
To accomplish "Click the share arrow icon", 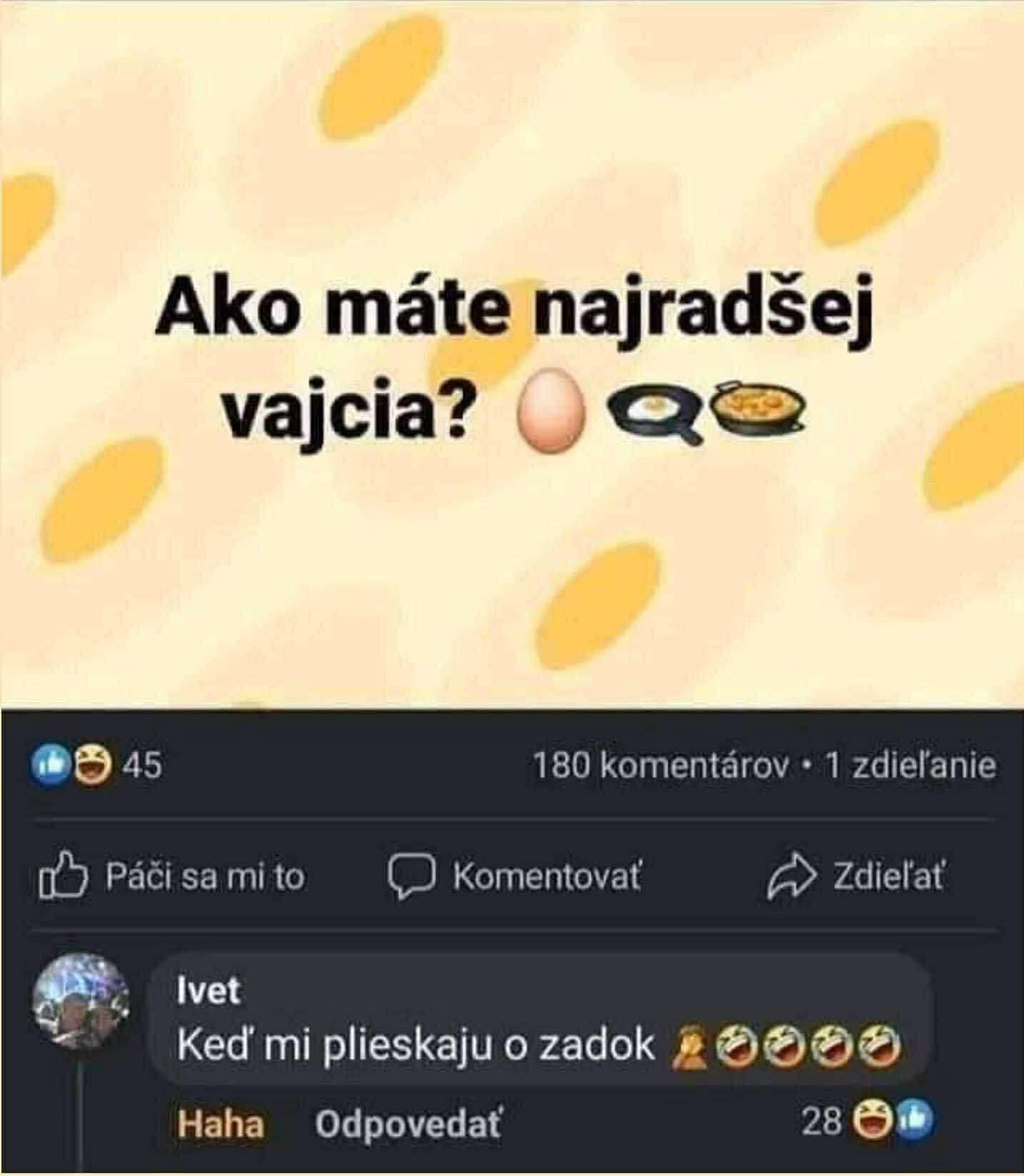I will [x=791, y=878].
